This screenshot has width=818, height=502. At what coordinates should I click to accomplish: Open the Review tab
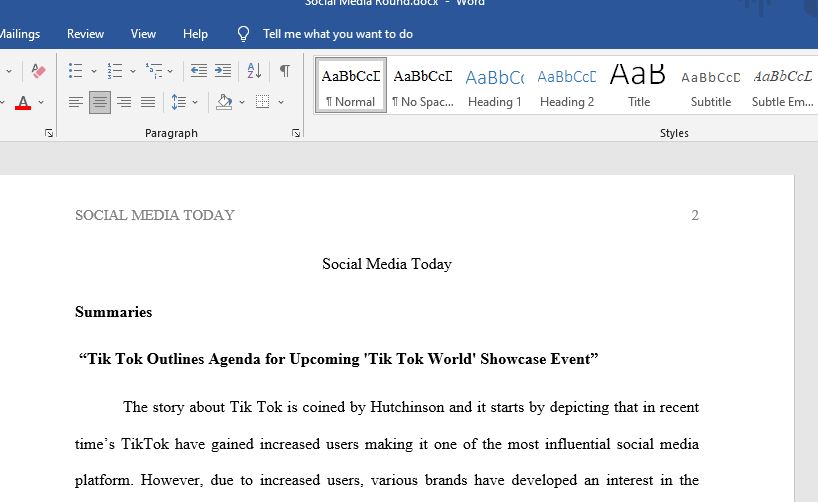tap(86, 34)
